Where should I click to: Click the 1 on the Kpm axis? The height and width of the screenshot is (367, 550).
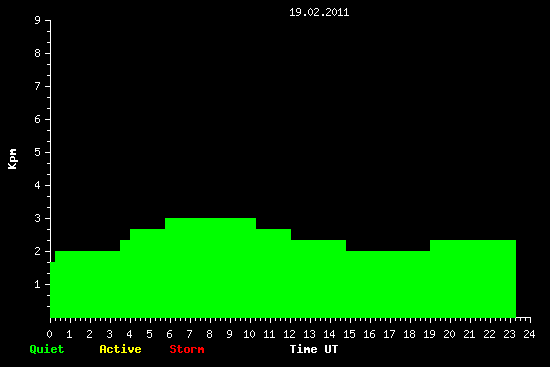pos(38,284)
